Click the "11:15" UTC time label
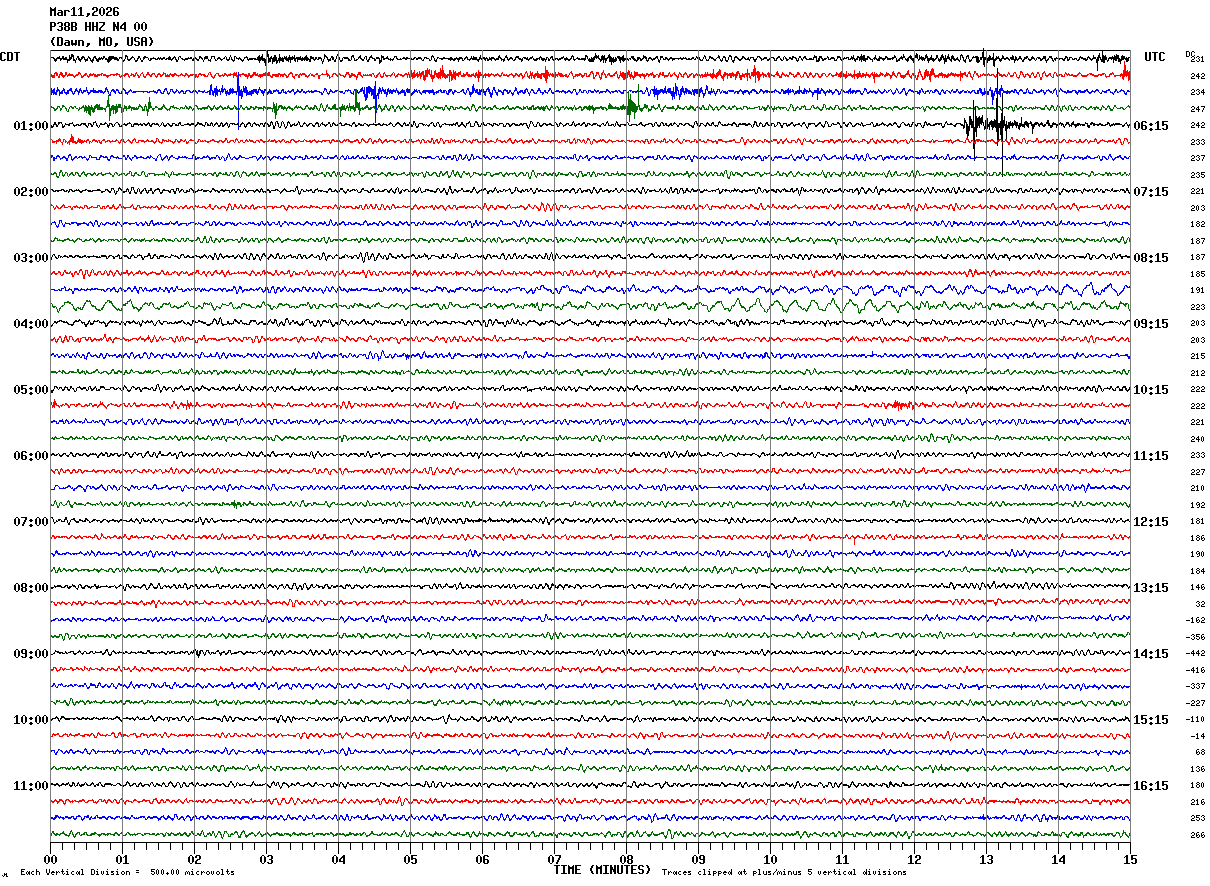The width and height of the screenshot is (1210, 886). coord(1151,456)
